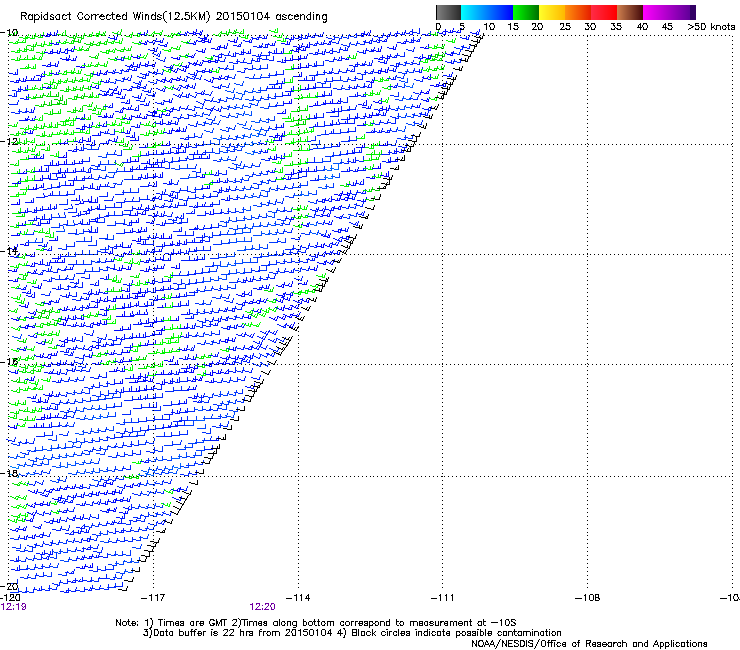Click the magenta 40-45 knots color segment
Screen dimensions: 740x650
(x=656, y=12)
